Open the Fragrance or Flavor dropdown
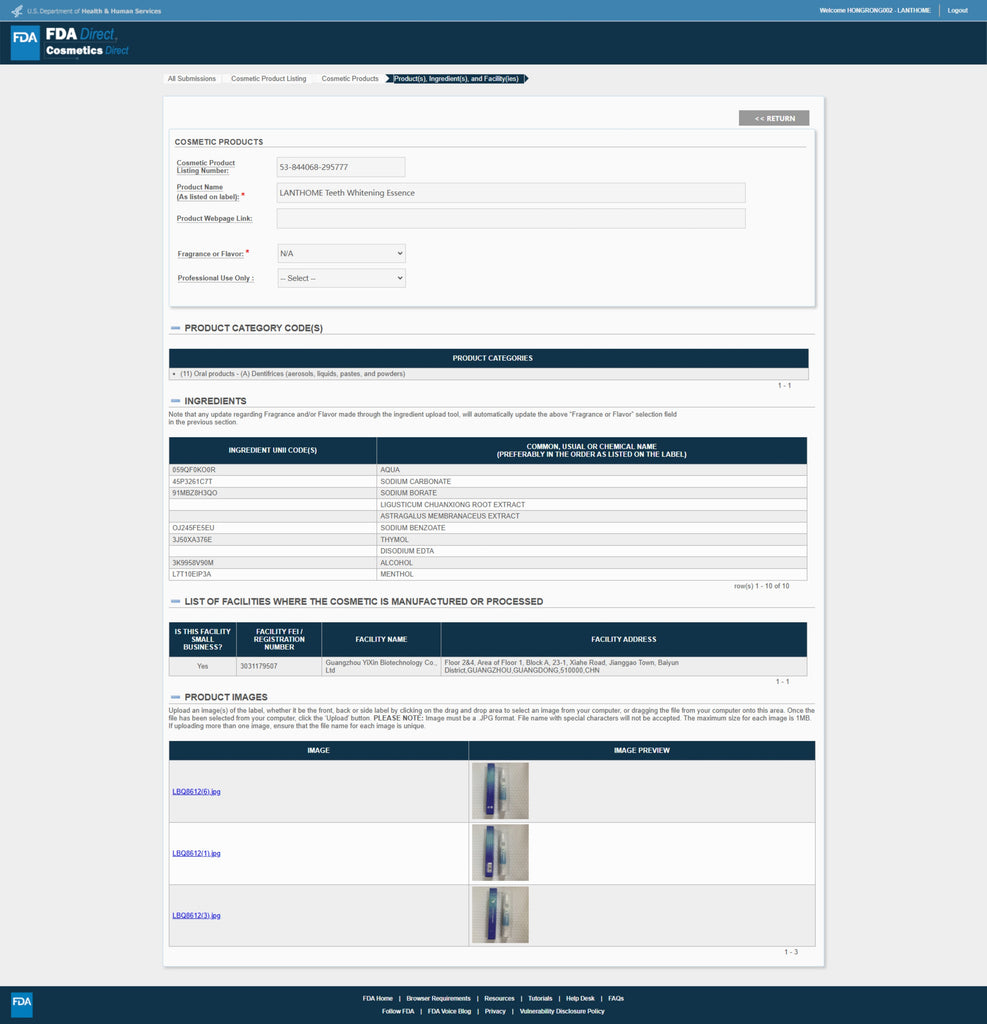The width and height of the screenshot is (987, 1024). [x=341, y=254]
